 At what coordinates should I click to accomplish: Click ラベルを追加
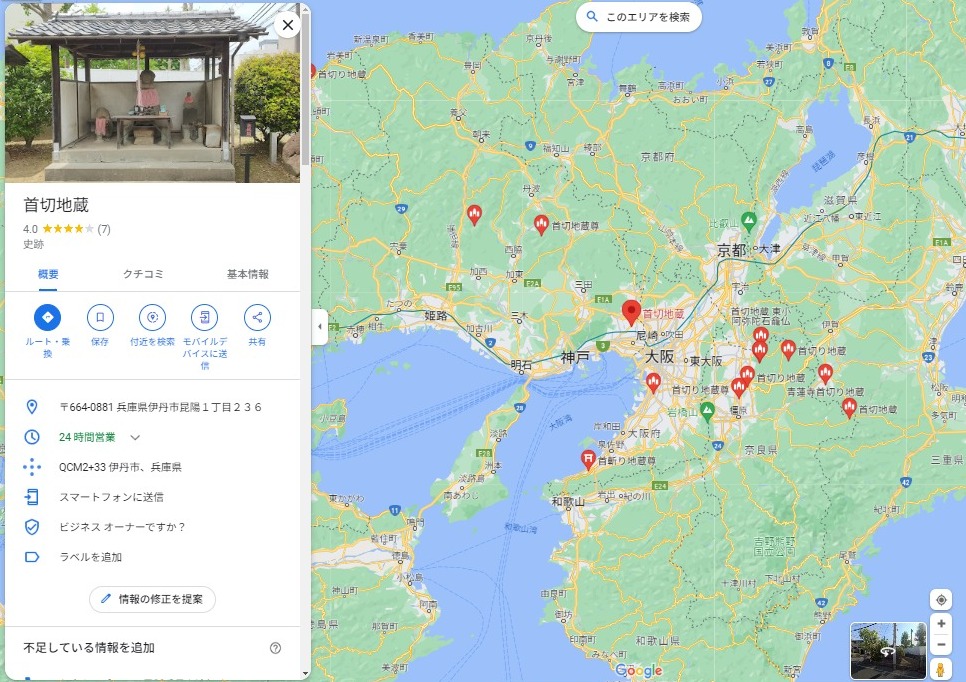[x=91, y=557]
